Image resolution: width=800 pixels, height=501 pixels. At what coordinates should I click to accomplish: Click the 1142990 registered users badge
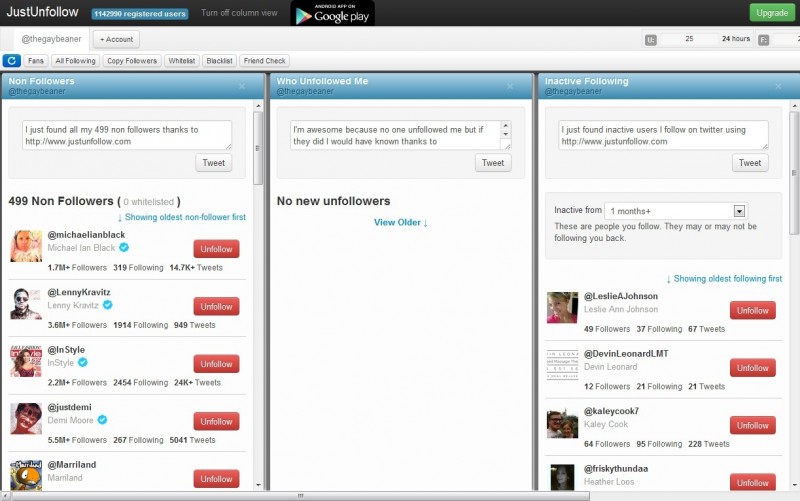140,14
